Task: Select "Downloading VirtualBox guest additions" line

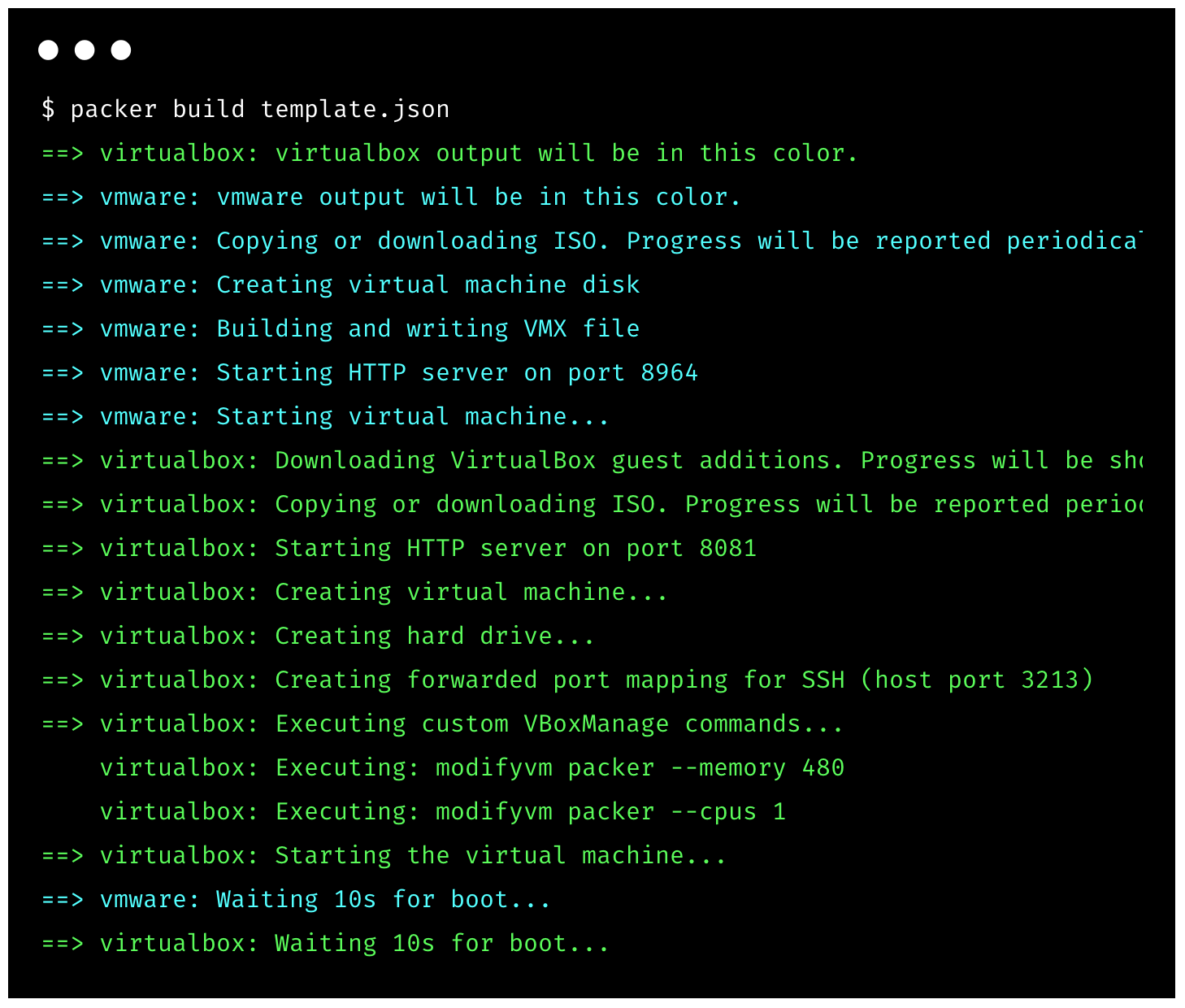Action: [x=592, y=461]
